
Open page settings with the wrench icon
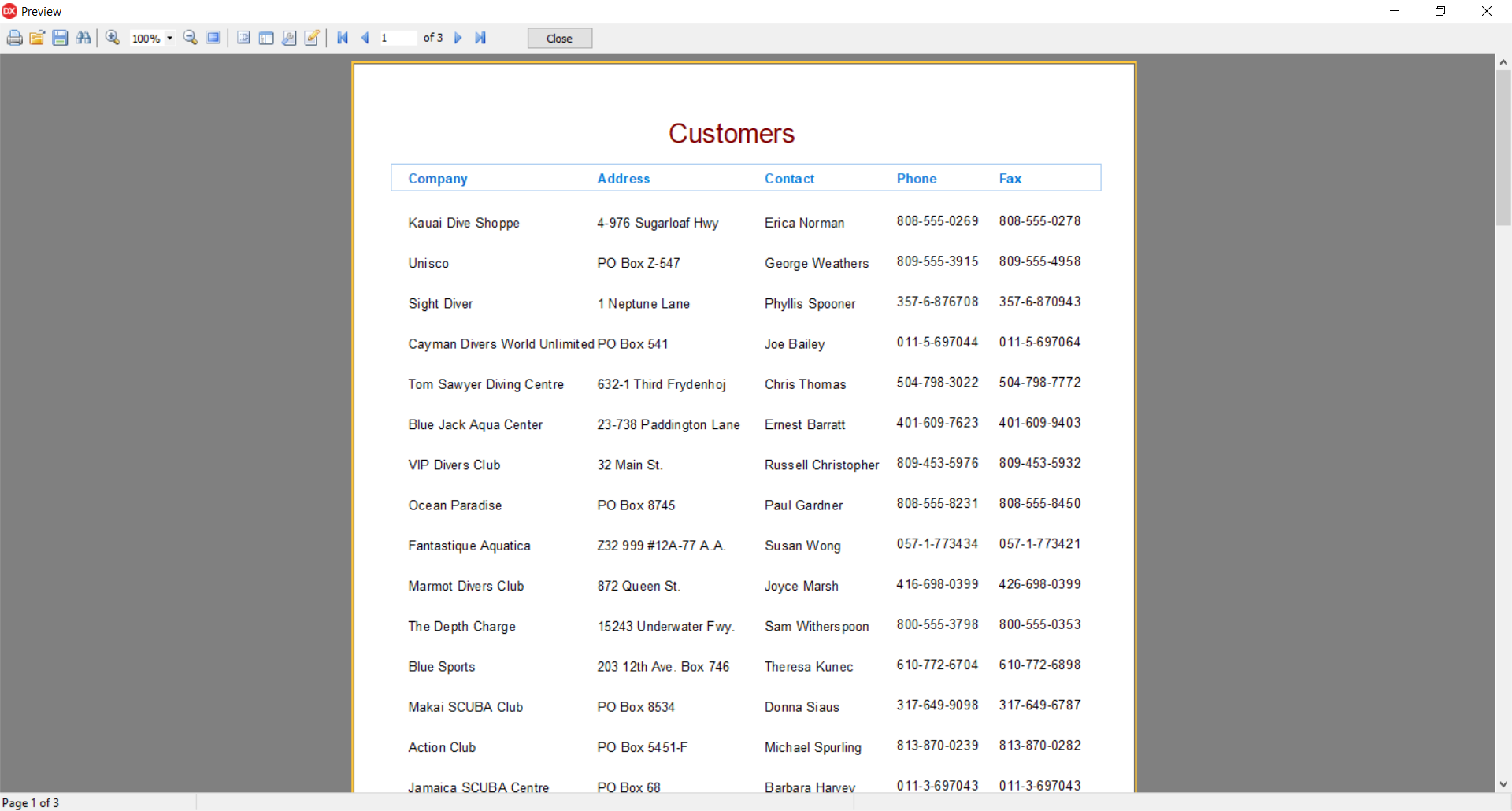pyautogui.click(x=289, y=38)
